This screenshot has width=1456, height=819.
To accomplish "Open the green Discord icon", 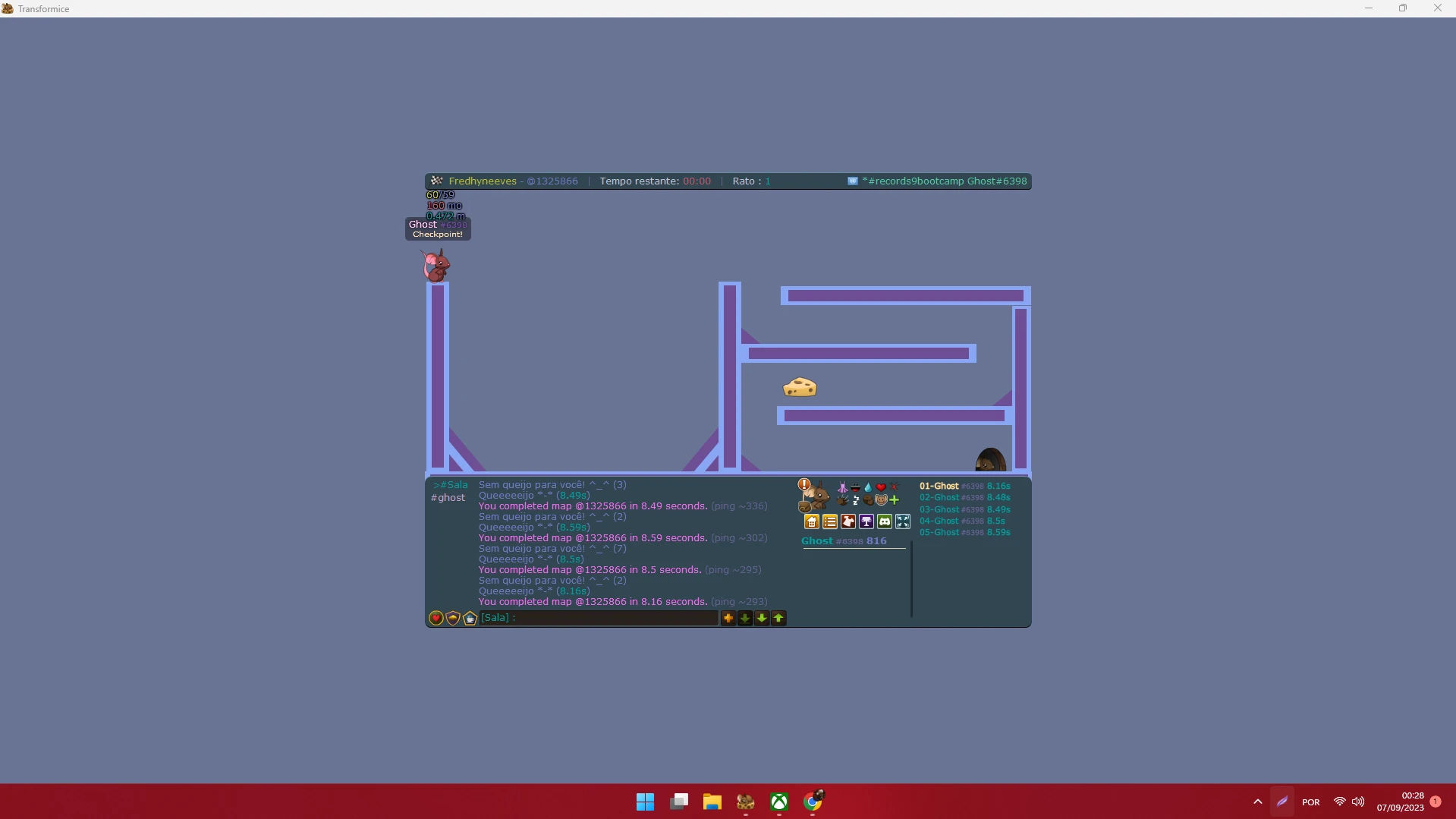I will tap(885, 521).
